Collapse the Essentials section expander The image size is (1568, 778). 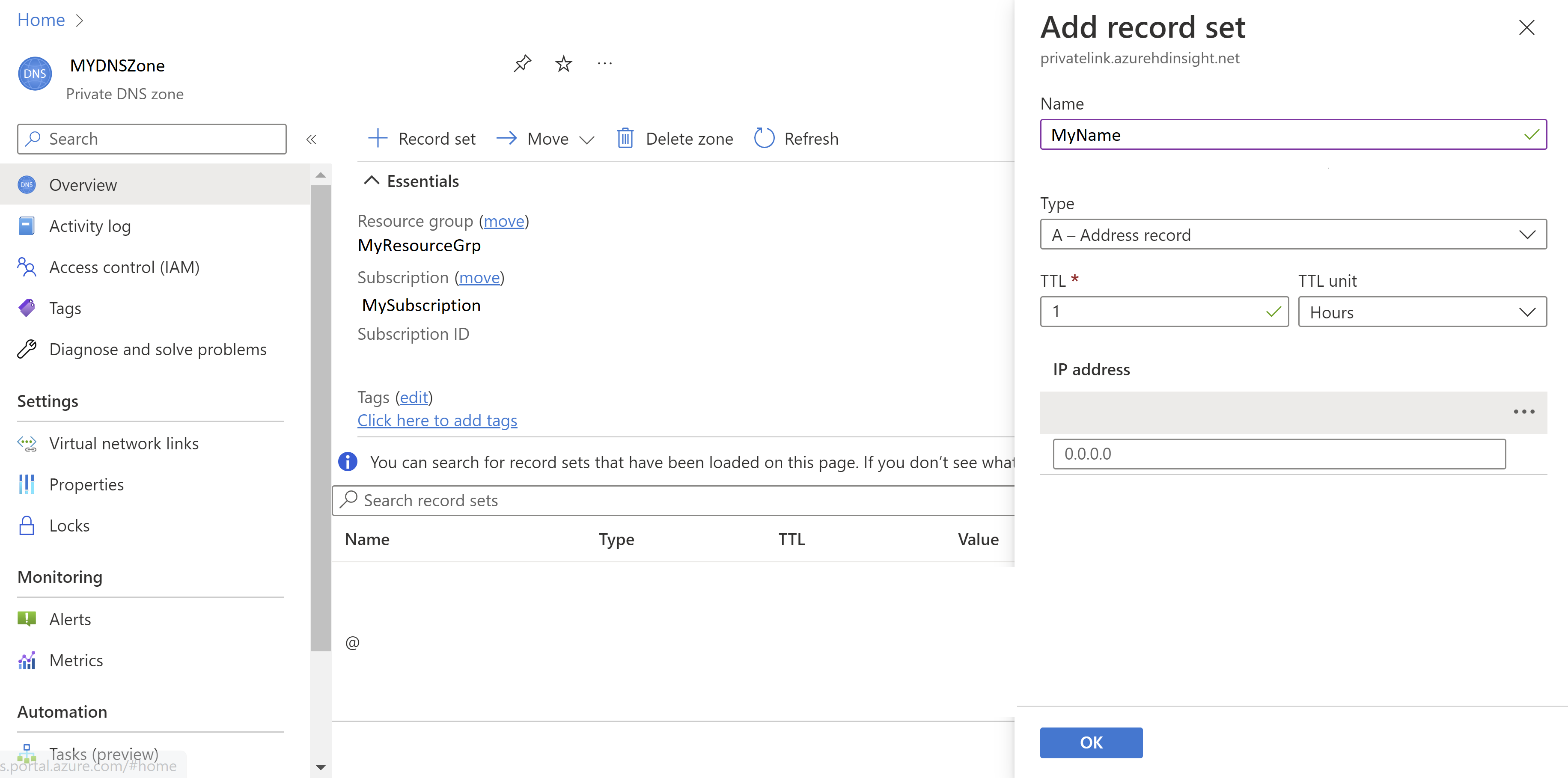[x=371, y=181]
